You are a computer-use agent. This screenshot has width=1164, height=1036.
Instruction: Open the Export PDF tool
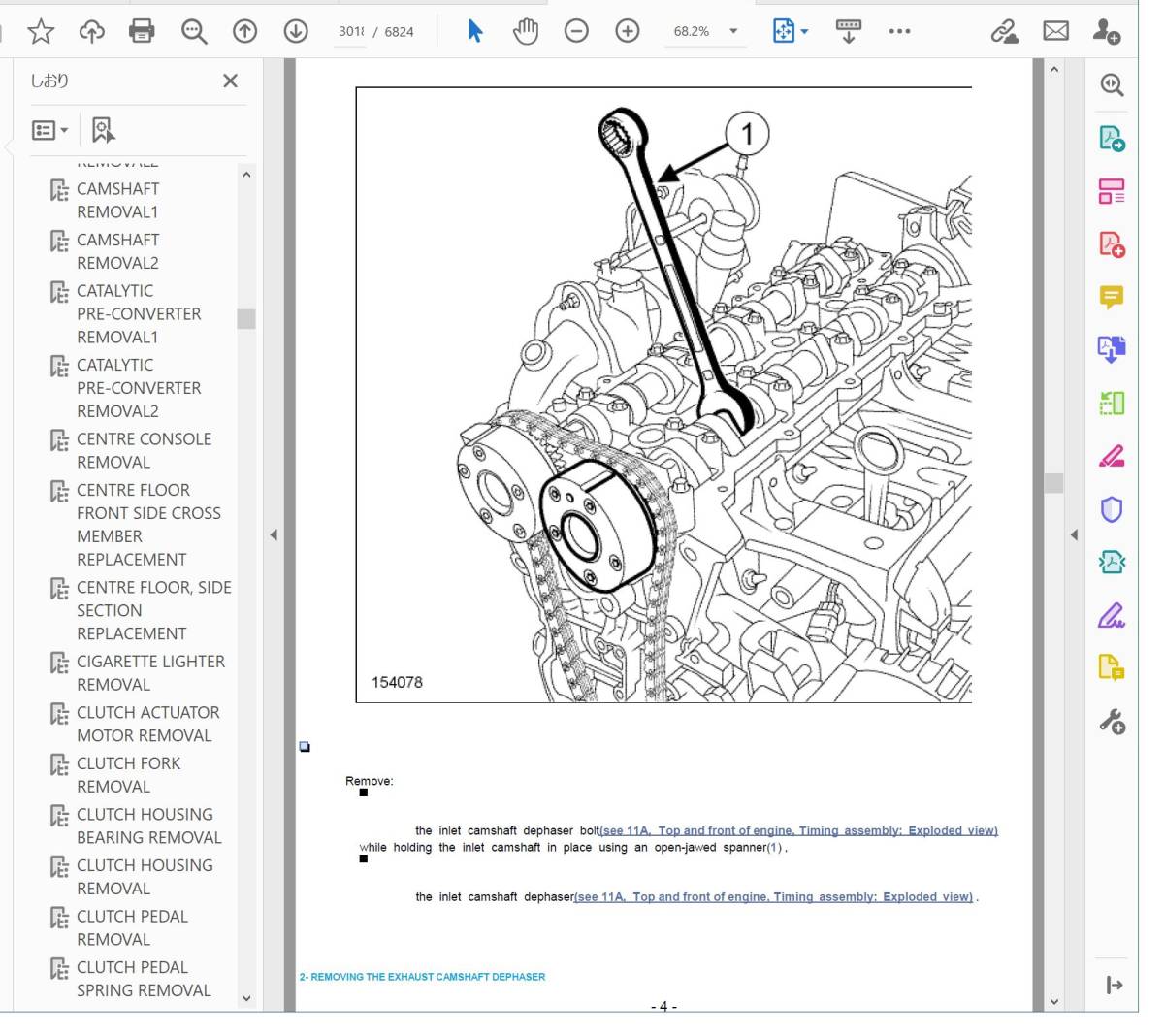tap(1112, 138)
